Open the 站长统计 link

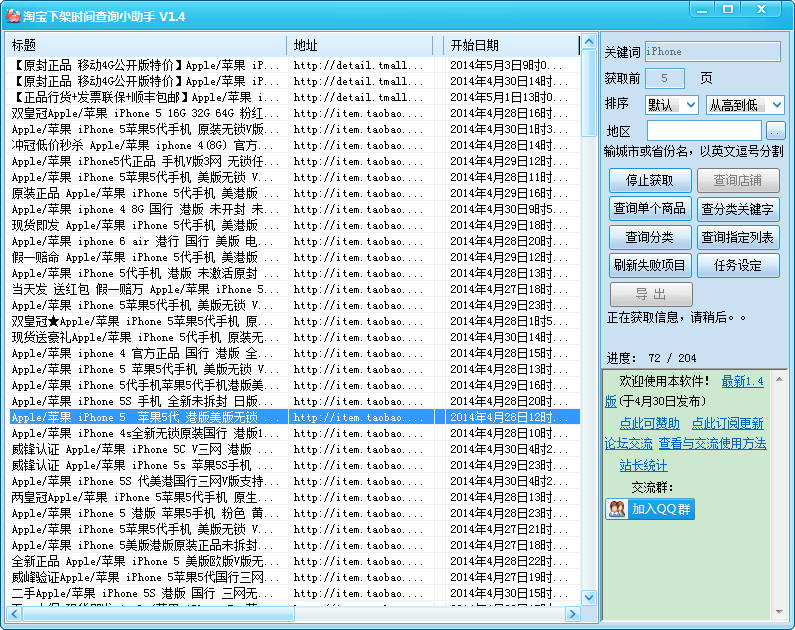coord(643,465)
